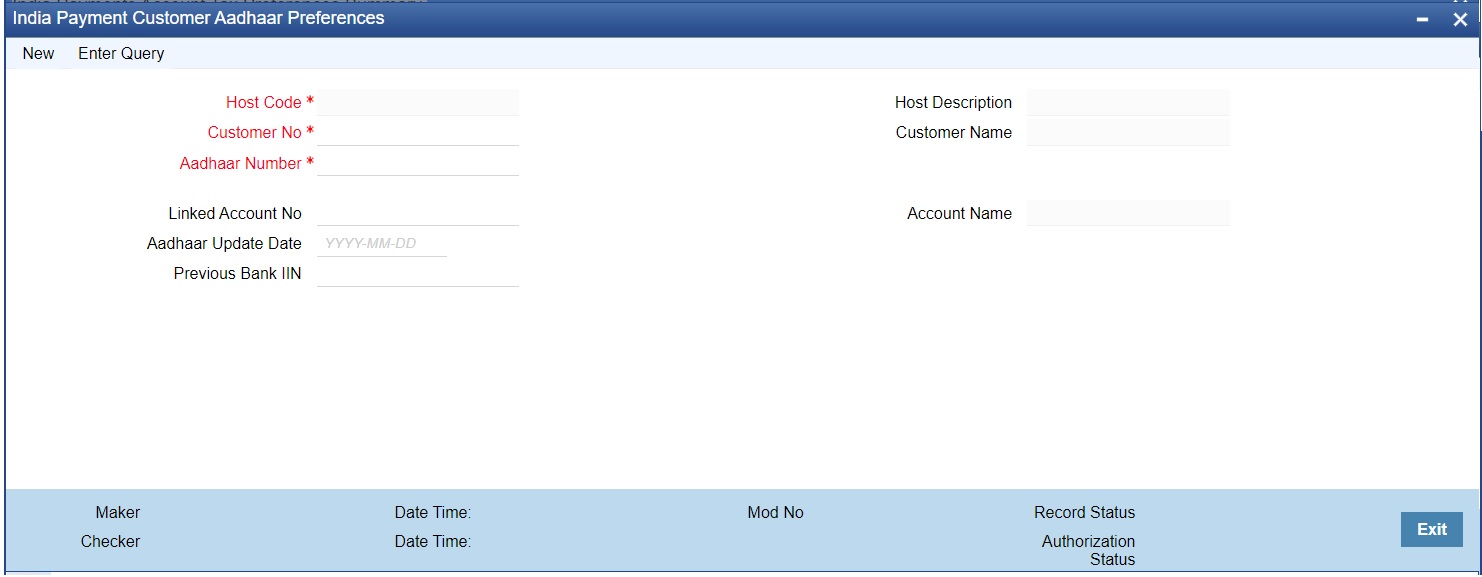Close the Aadhaar Preferences window
The height and width of the screenshot is (577, 1482).
click(1460, 19)
